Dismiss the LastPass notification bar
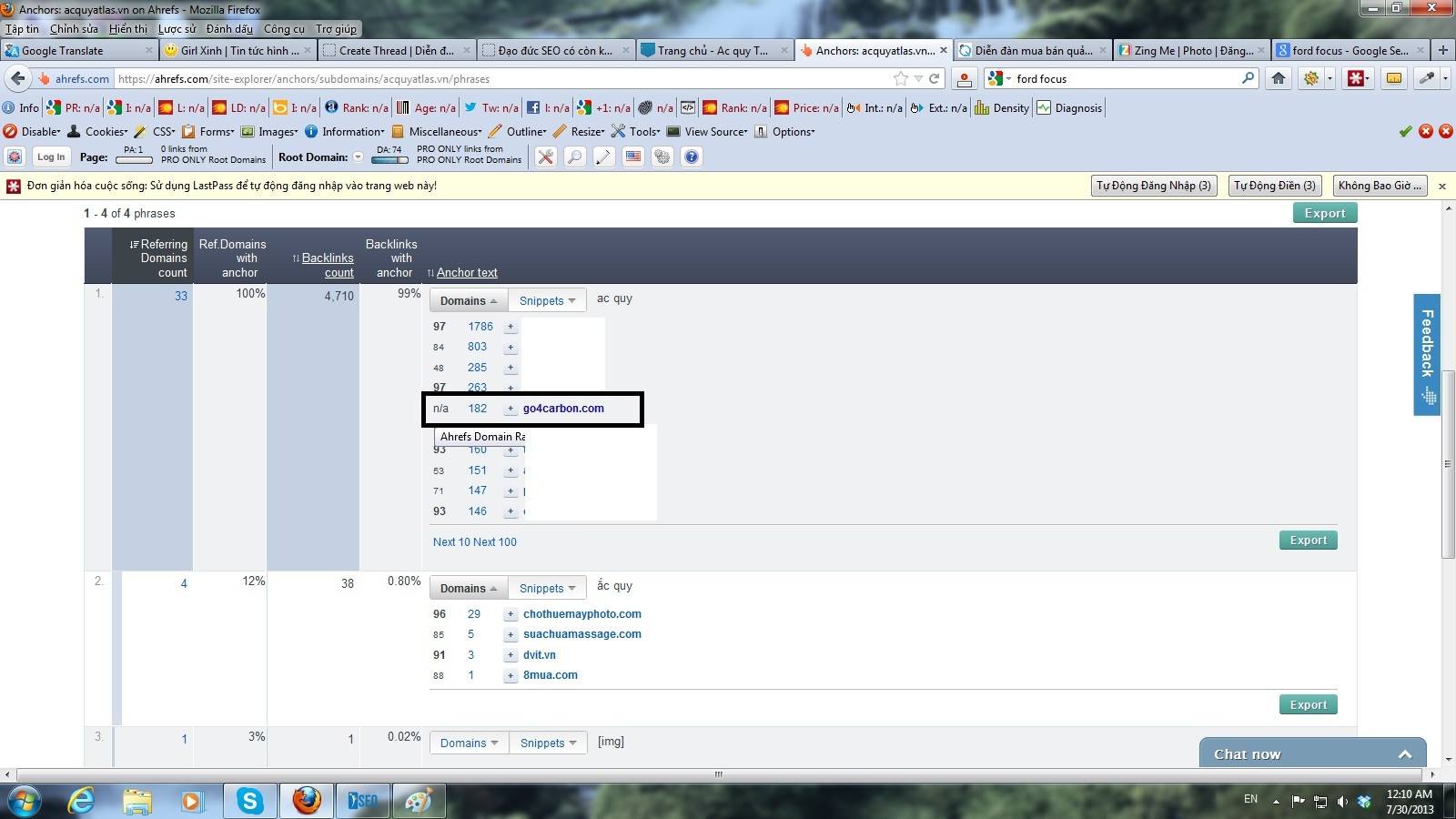 point(1441,186)
